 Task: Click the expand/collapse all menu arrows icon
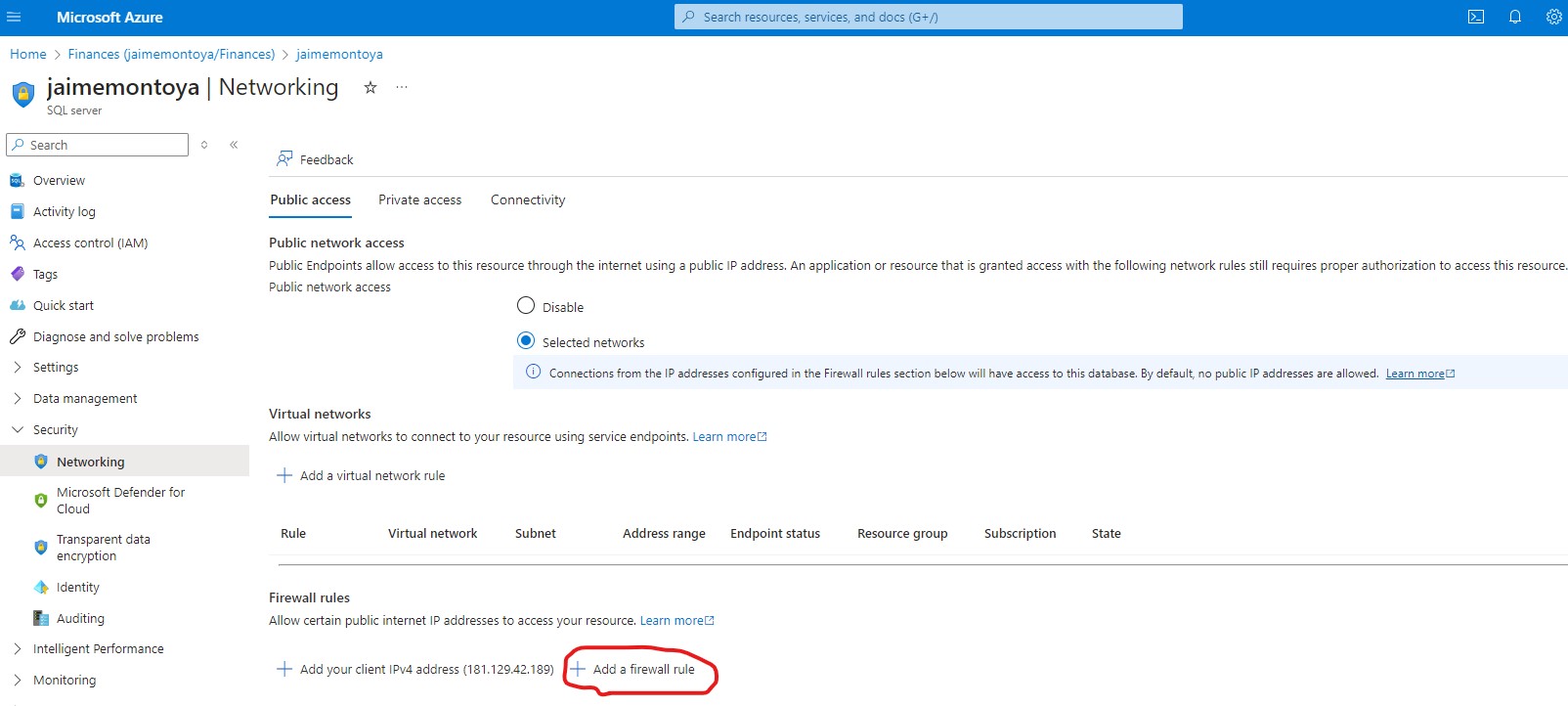click(204, 145)
